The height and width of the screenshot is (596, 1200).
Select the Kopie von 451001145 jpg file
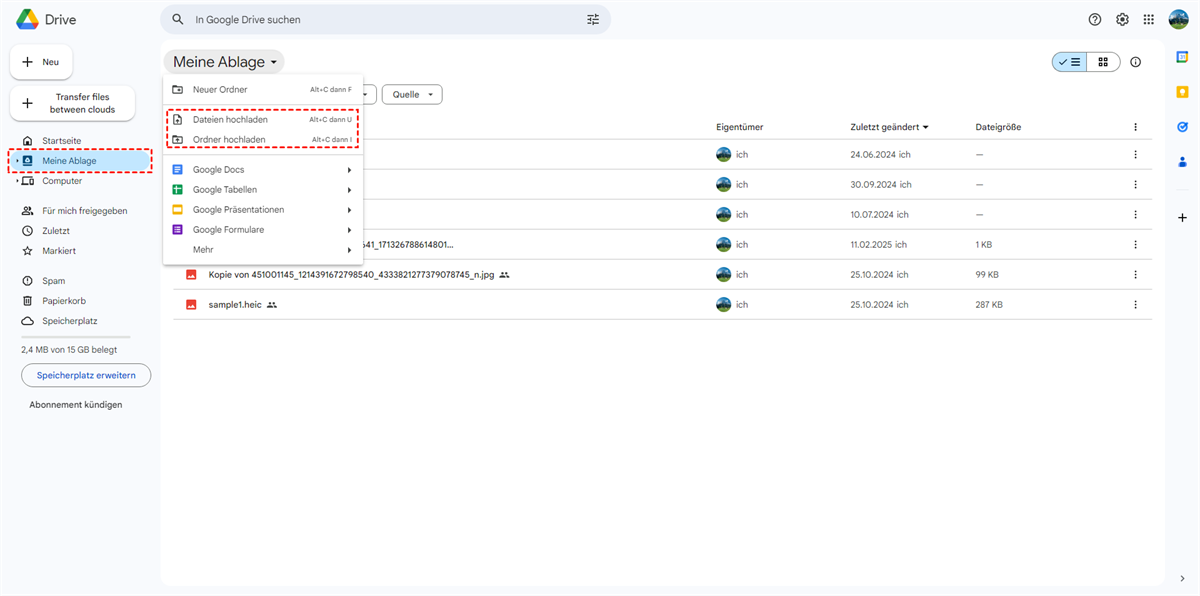(662, 274)
